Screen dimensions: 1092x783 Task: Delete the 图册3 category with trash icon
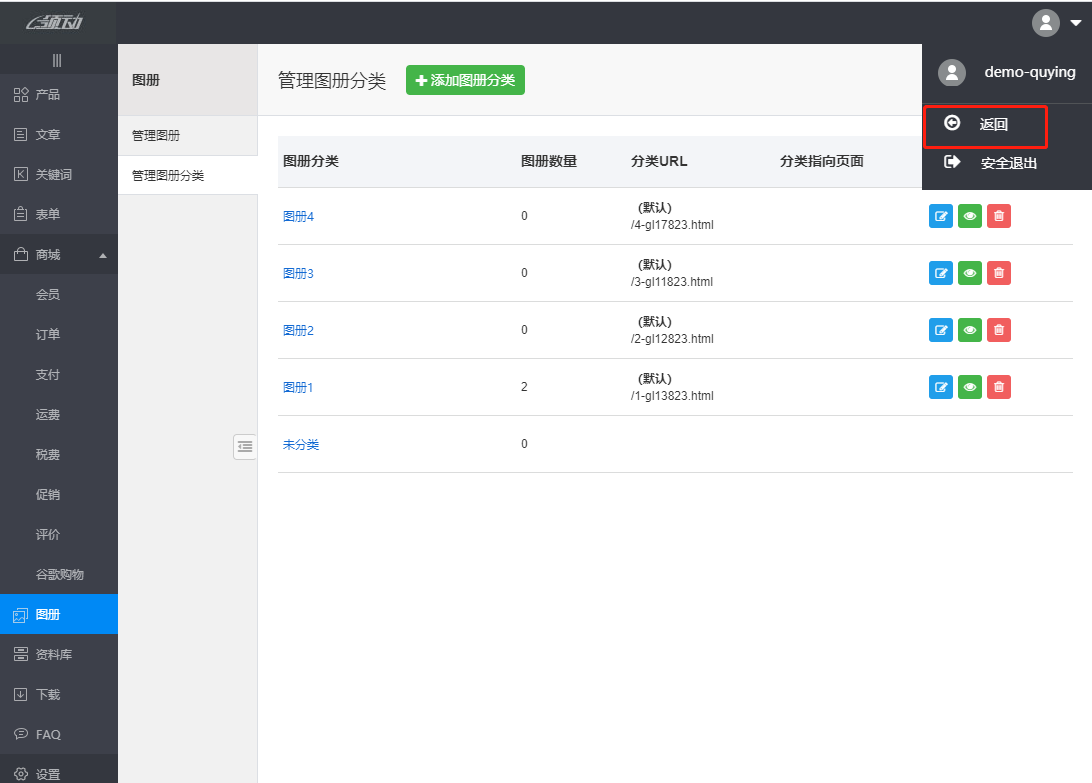point(998,273)
